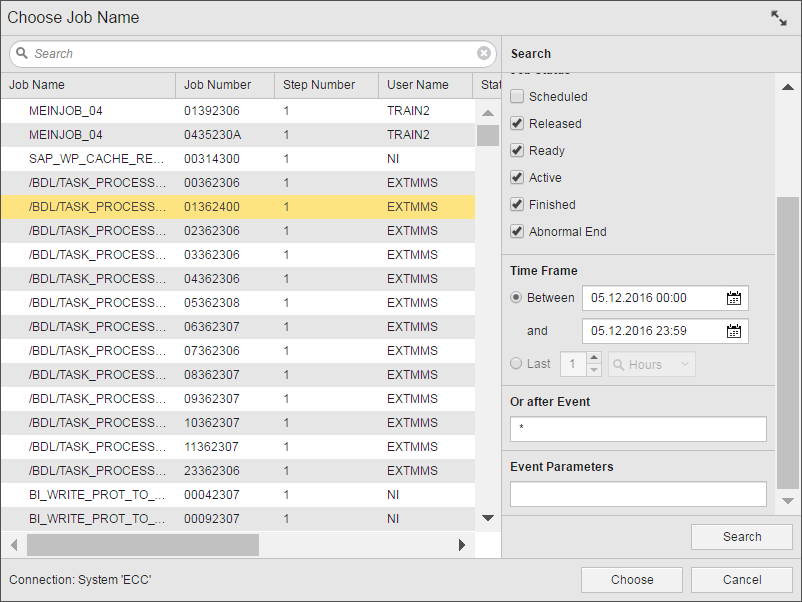The image size is (802, 602).
Task: Sort by Job Number column header
Action: [x=218, y=85]
